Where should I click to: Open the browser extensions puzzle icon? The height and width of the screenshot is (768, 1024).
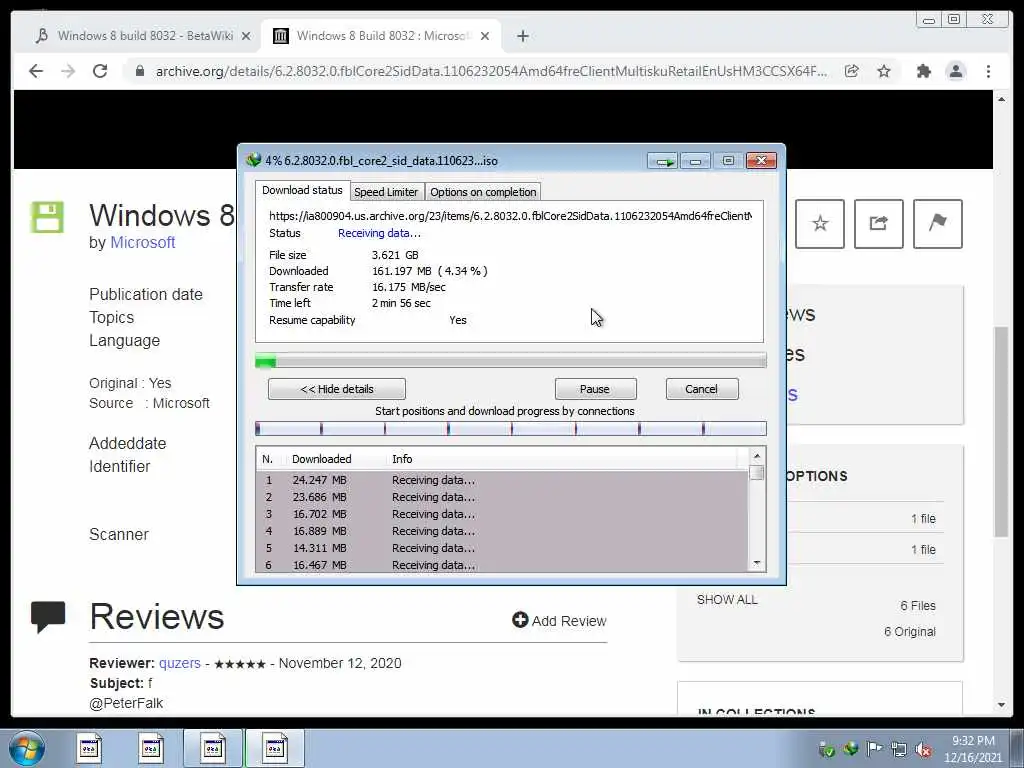pyautogui.click(x=923, y=71)
